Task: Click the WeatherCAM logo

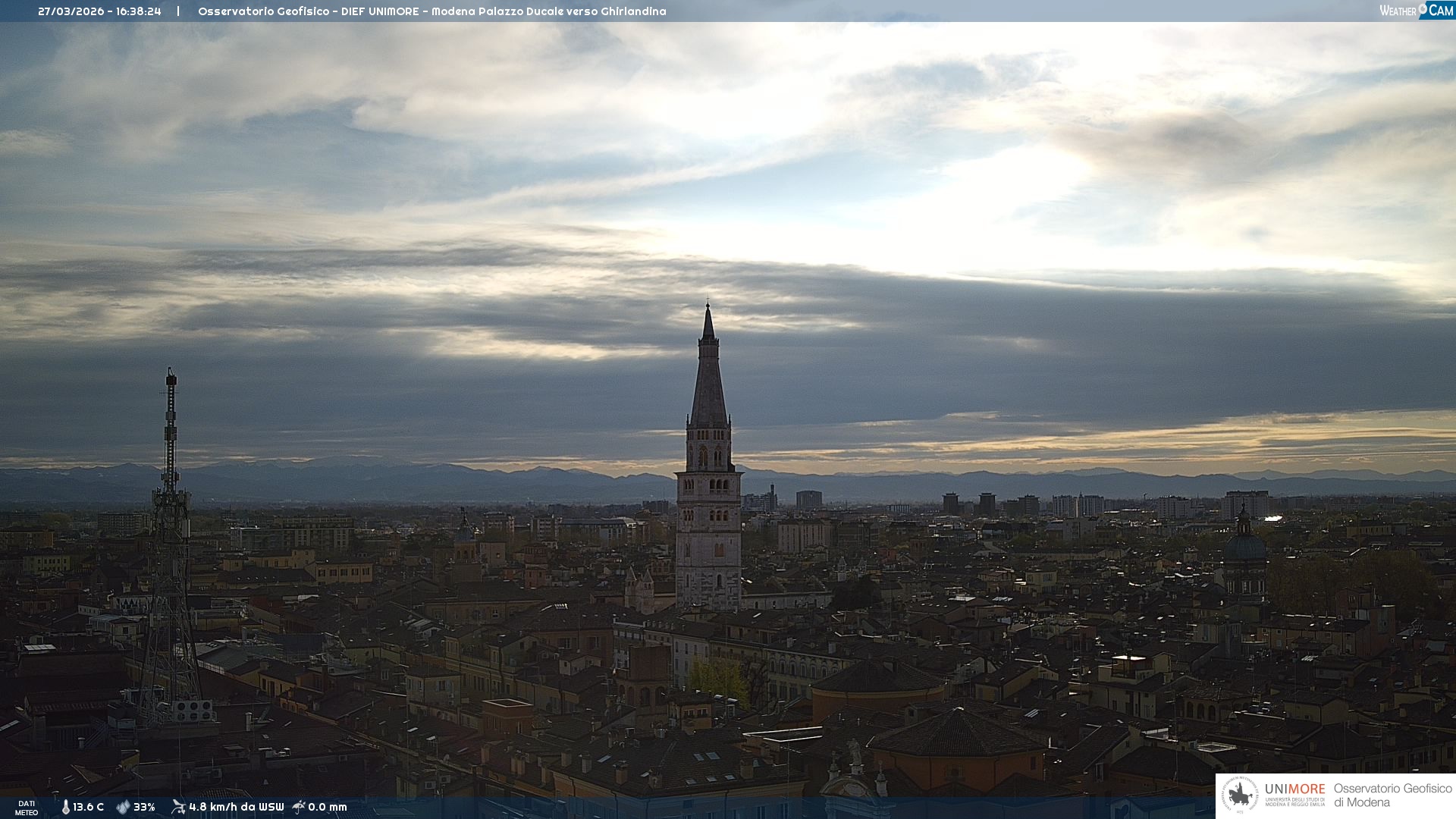Action: 1416,11
